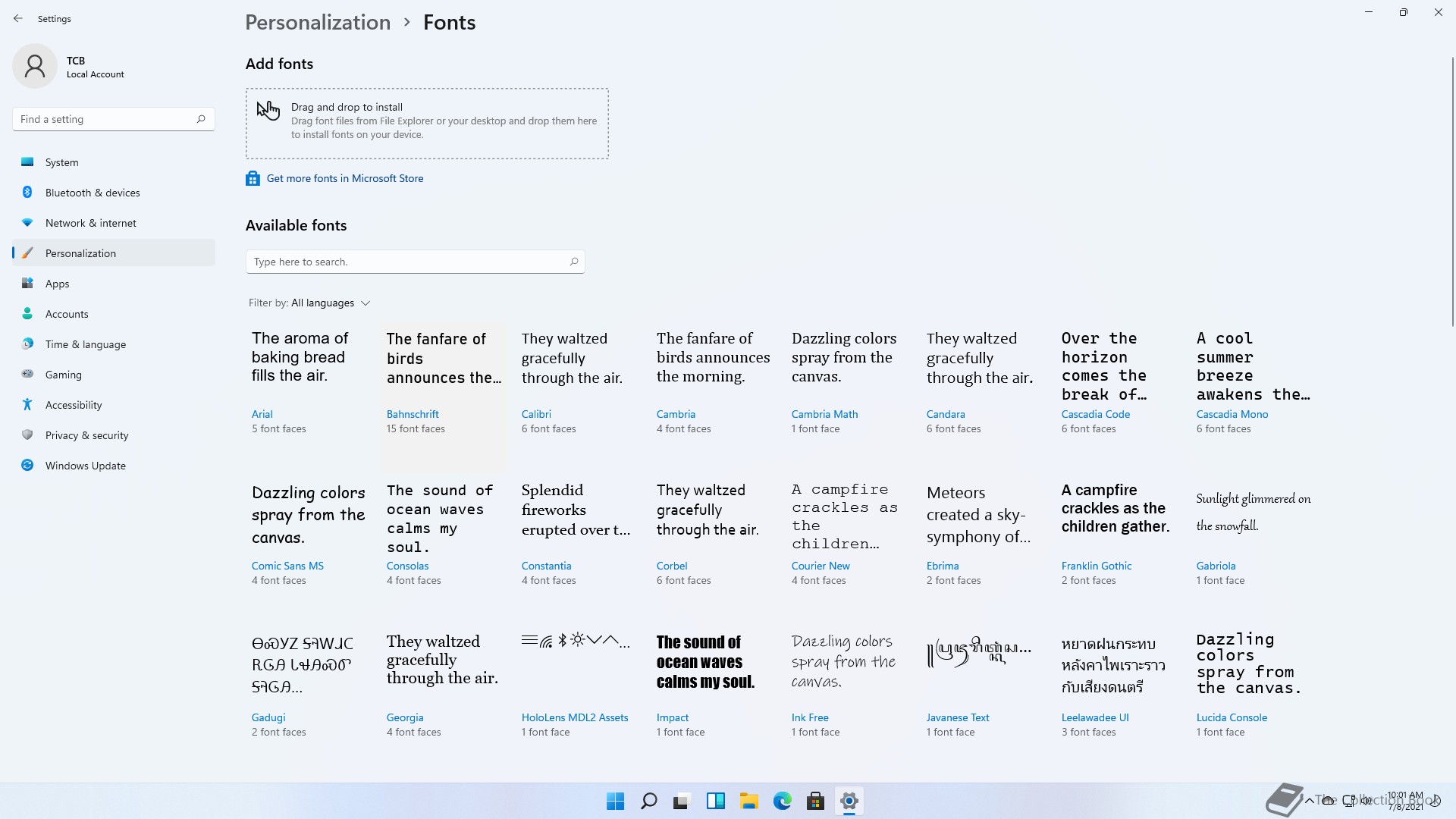Open the Leelawadee UI font link

1095,717
